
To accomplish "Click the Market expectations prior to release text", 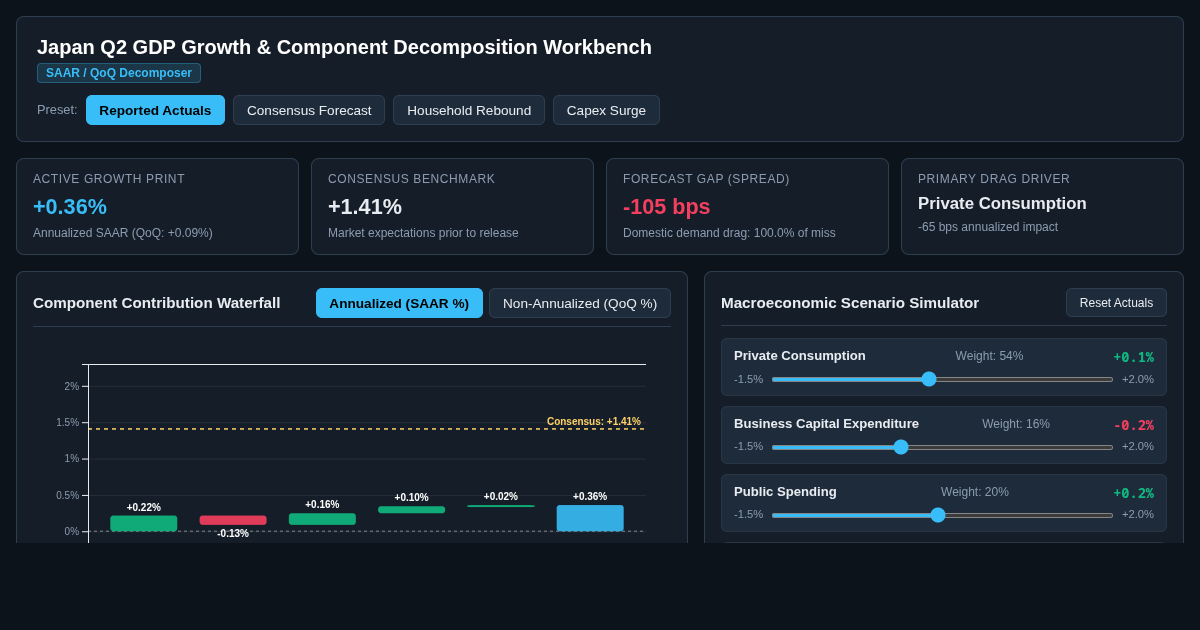I will pyautogui.click(x=423, y=233).
